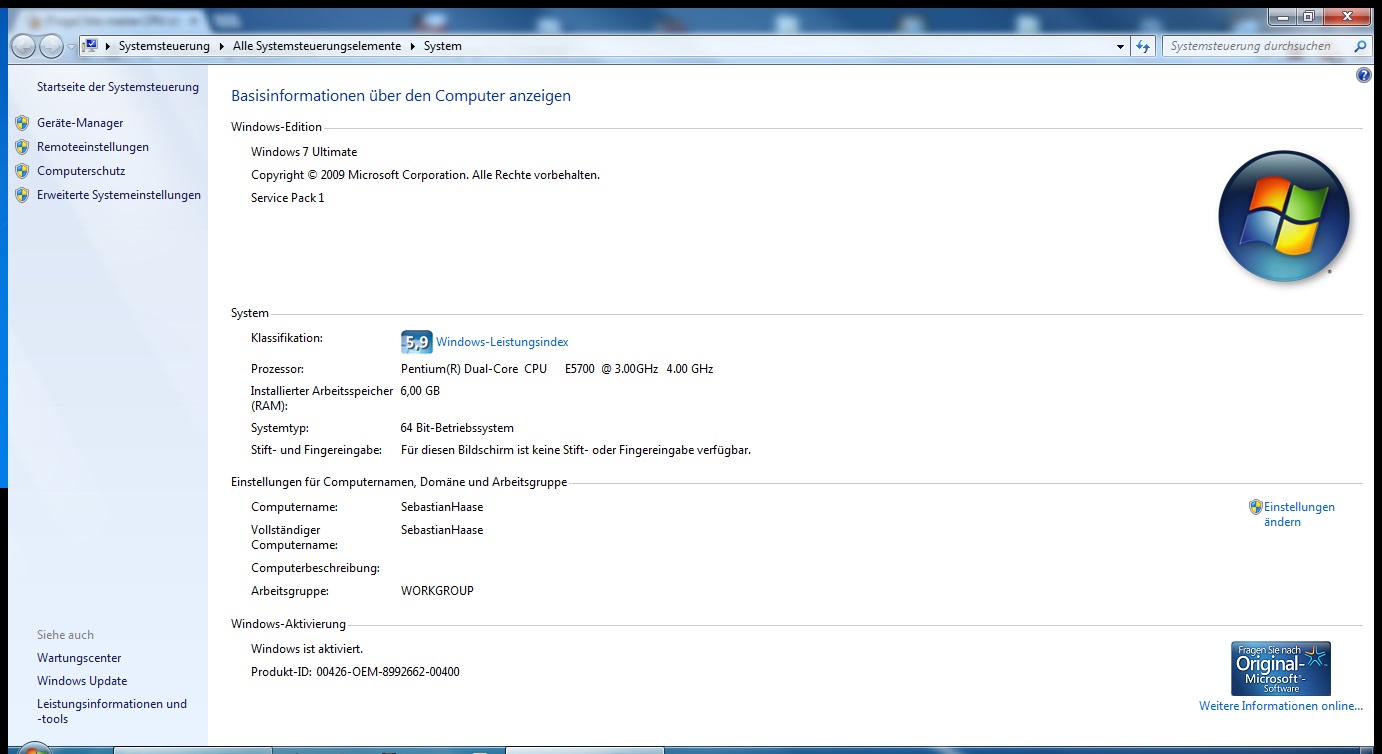Click Einstellungen ändern link
The height and width of the screenshot is (754, 1382).
click(x=1298, y=514)
